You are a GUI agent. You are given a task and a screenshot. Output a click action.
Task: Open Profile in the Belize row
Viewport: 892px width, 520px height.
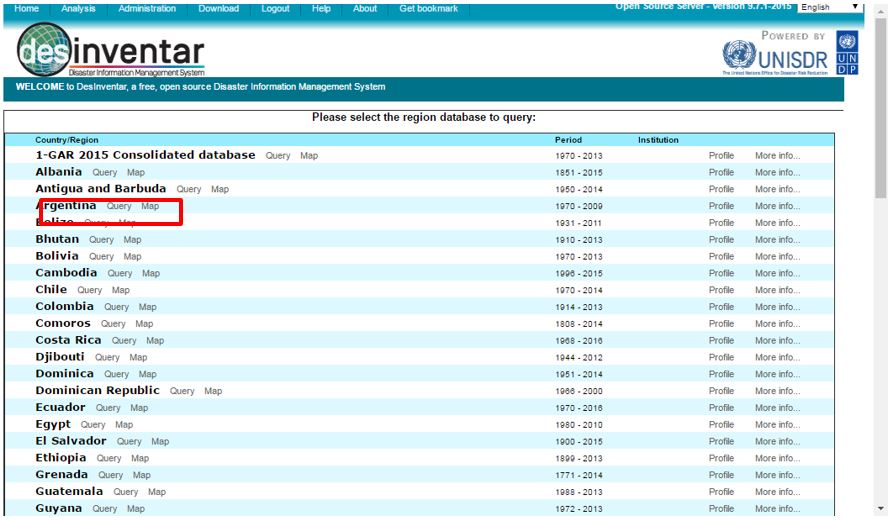[721, 223]
